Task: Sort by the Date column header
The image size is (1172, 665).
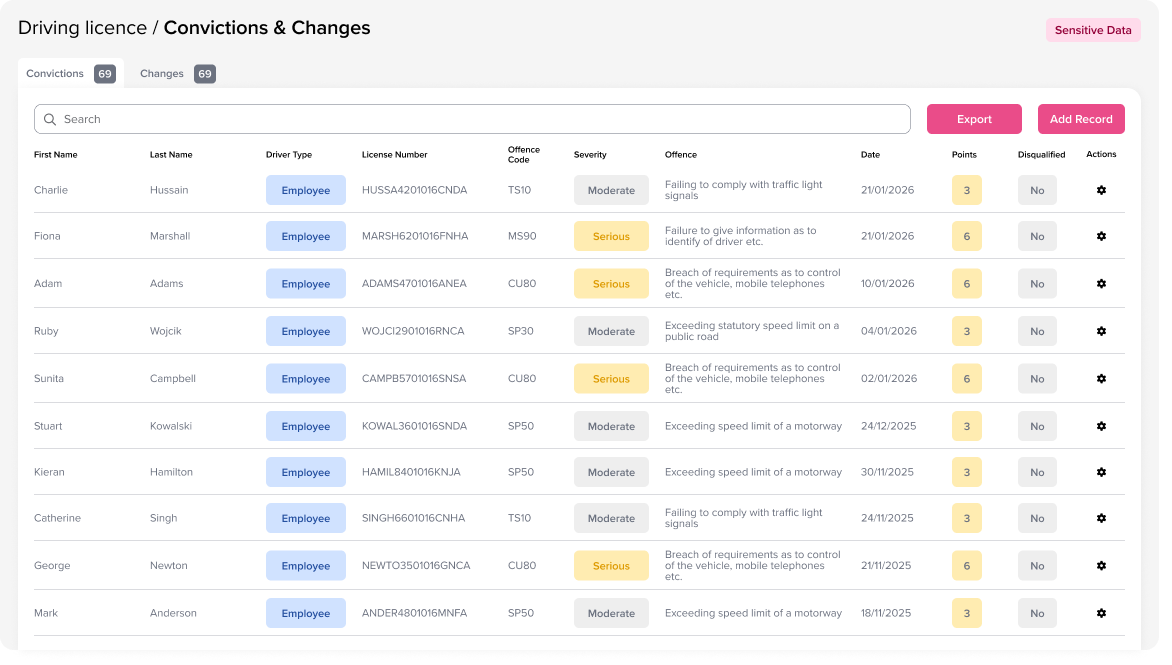Action: 870,155
